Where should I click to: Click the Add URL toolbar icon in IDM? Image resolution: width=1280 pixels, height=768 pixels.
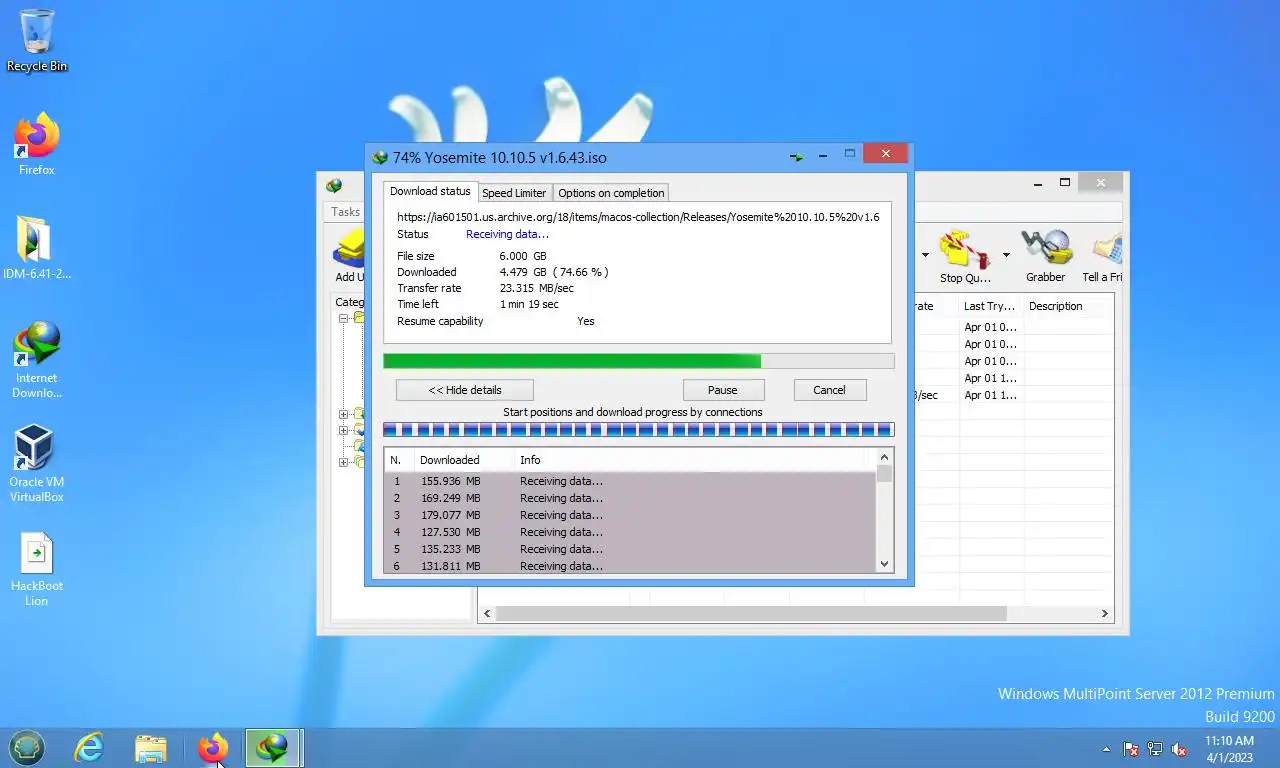pos(350,256)
